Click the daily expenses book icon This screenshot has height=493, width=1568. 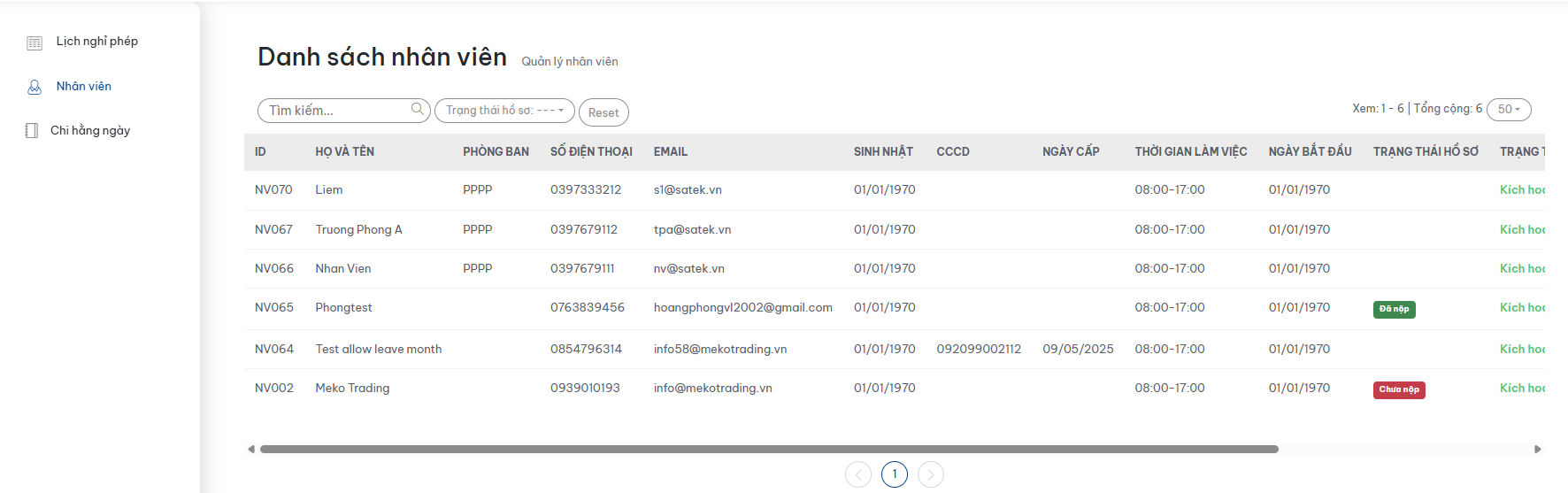pos(32,131)
